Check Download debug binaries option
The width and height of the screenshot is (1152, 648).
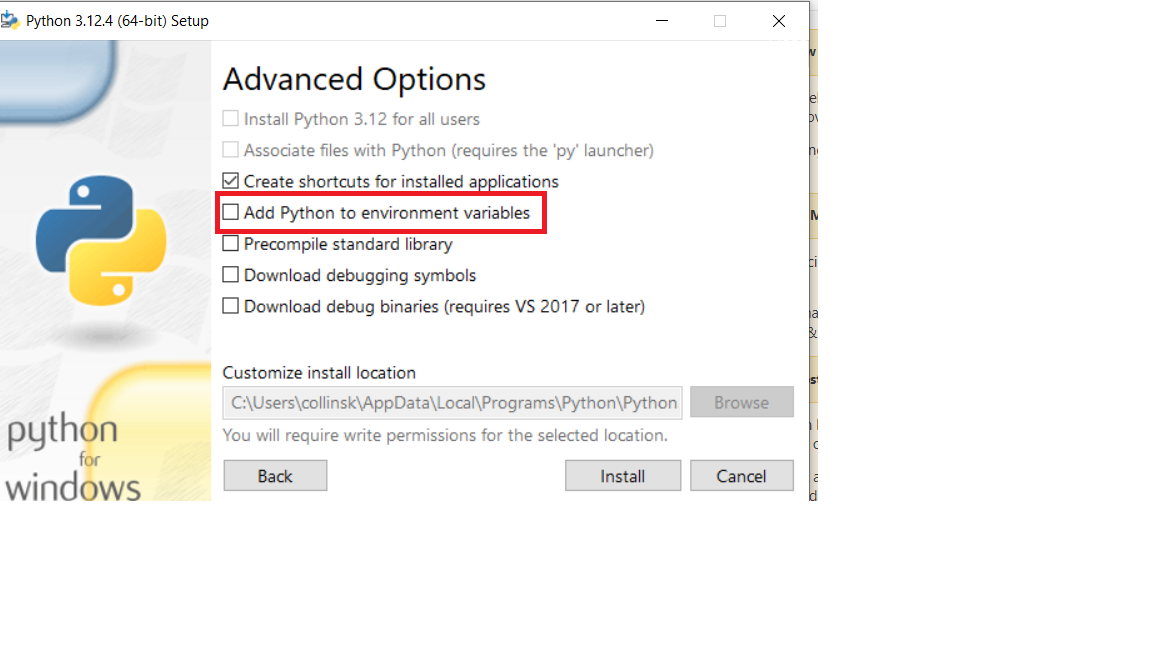coord(231,306)
